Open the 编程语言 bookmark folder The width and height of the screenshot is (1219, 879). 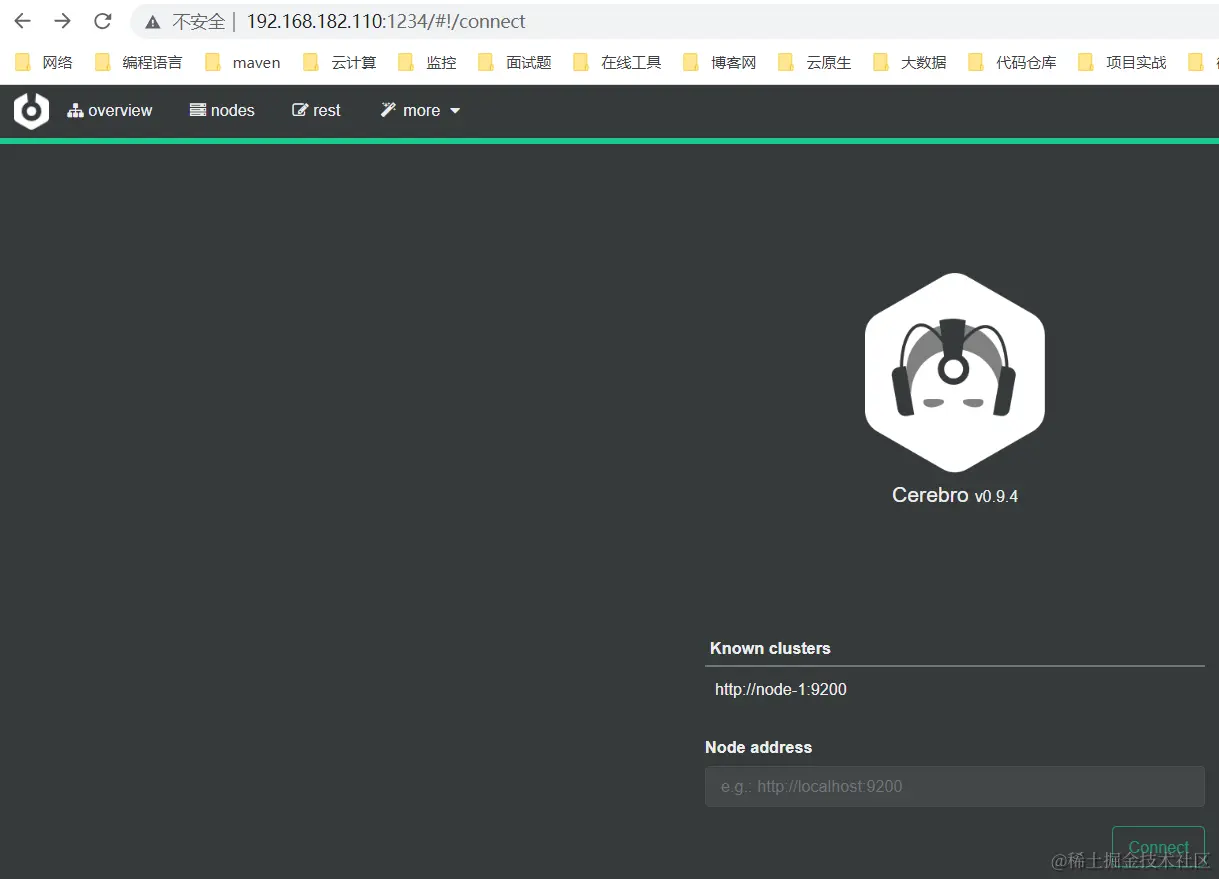pyautogui.click(x=139, y=62)
